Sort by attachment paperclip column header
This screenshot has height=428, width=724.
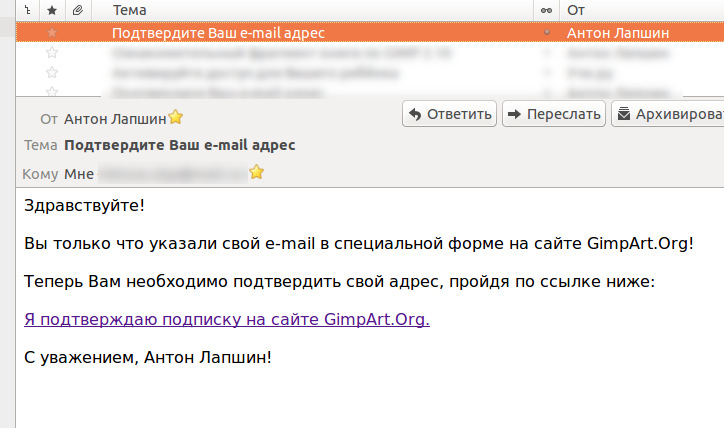pyautogui.click(x=78, y=10)
